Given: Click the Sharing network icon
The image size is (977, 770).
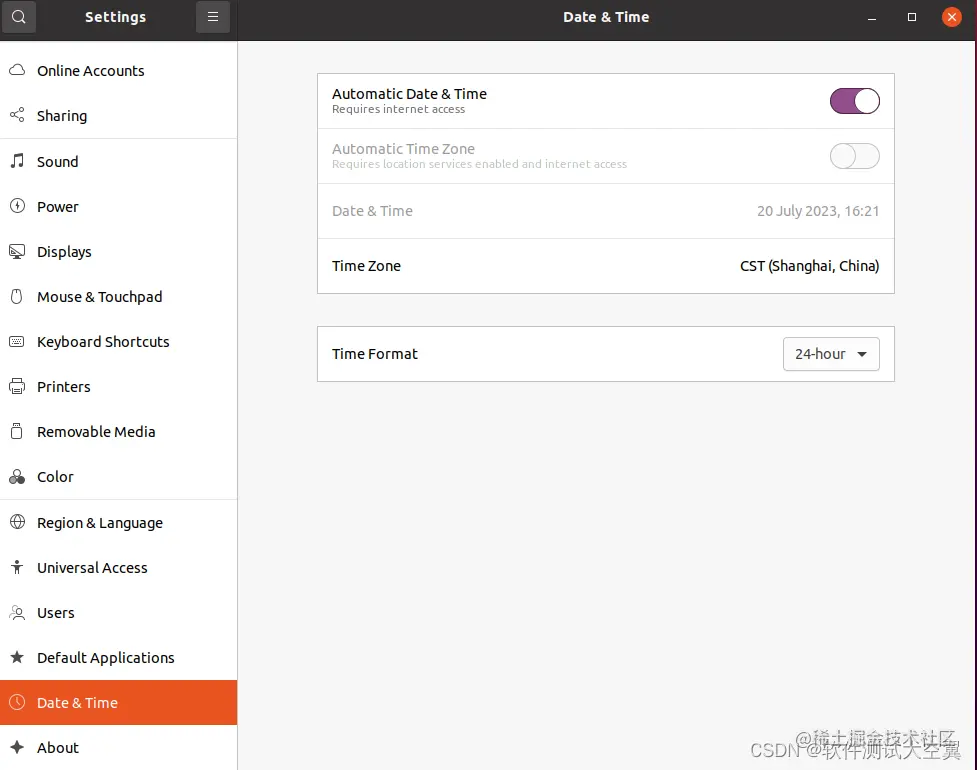Looking at the screenshot, I should click(17, 115).
